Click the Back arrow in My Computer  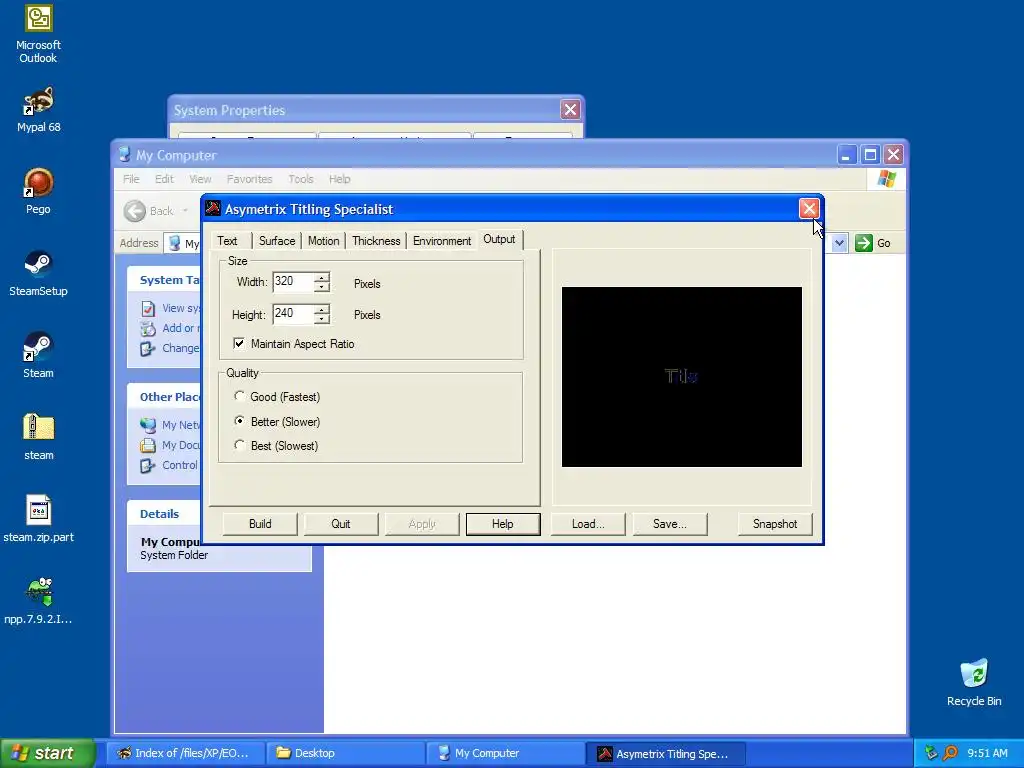[x=135, y=211]
